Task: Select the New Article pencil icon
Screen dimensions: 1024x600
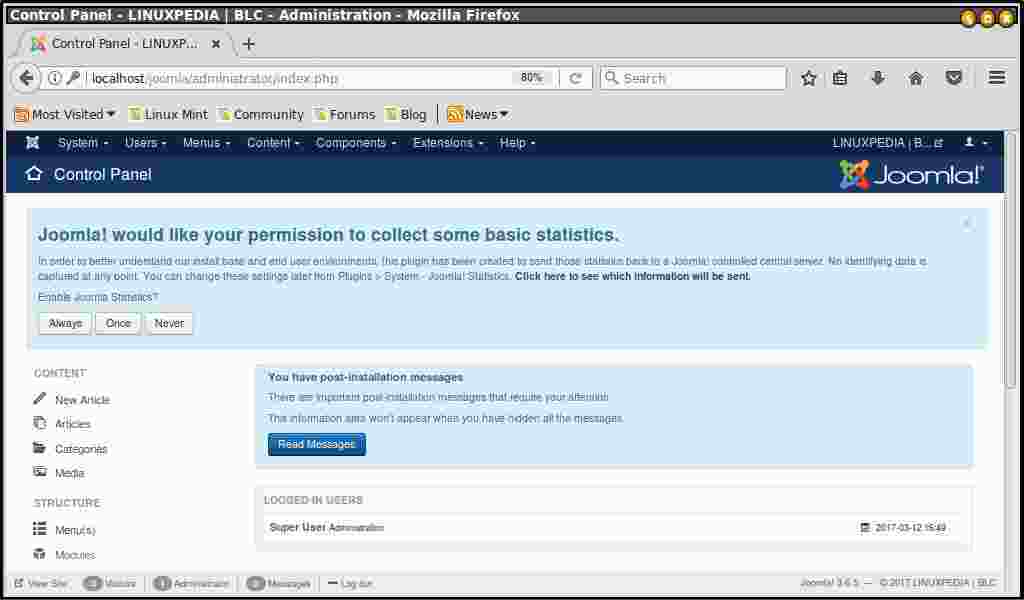Action: (x=40, y=399)
